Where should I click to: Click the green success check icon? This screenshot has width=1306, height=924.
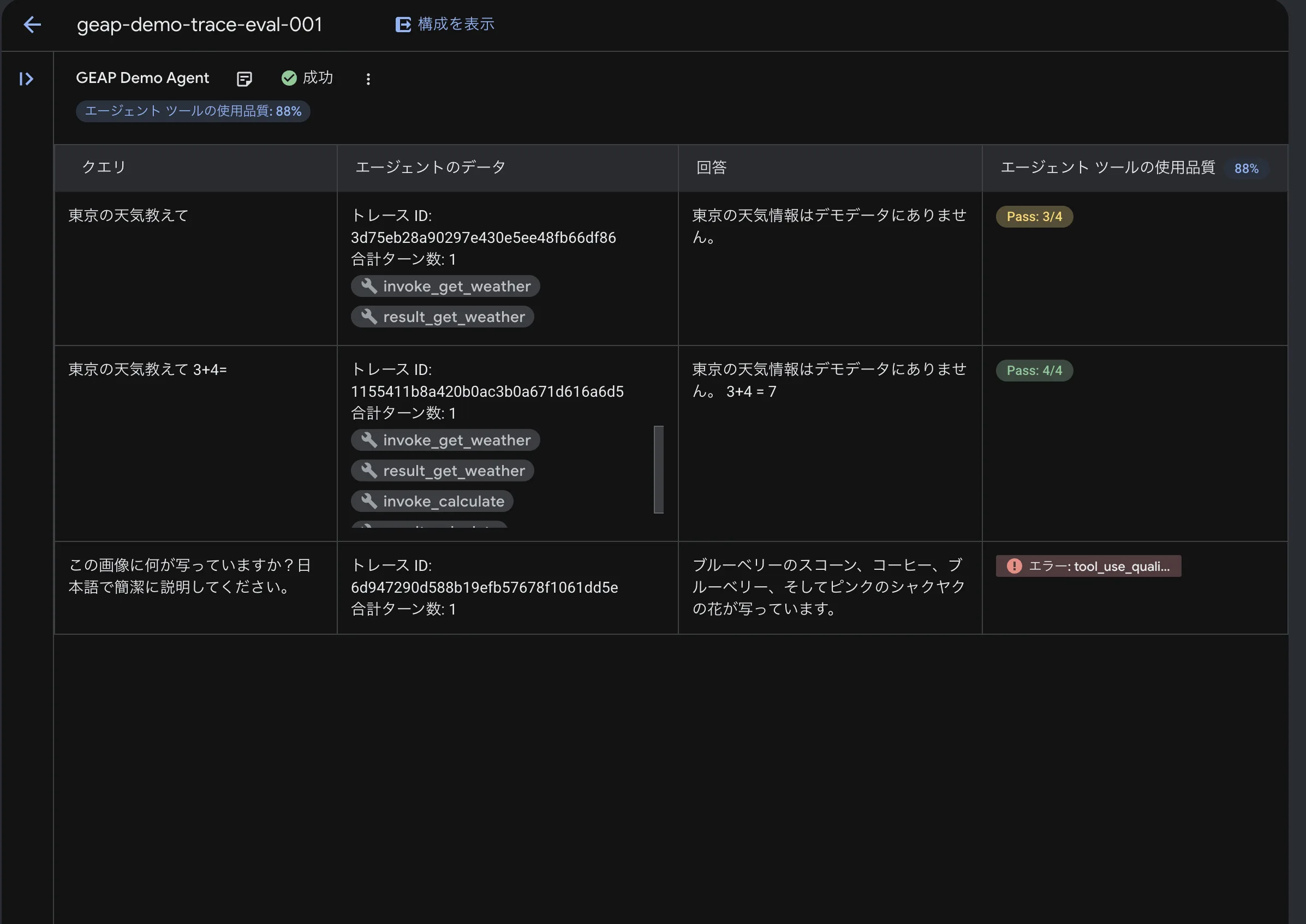289,78
